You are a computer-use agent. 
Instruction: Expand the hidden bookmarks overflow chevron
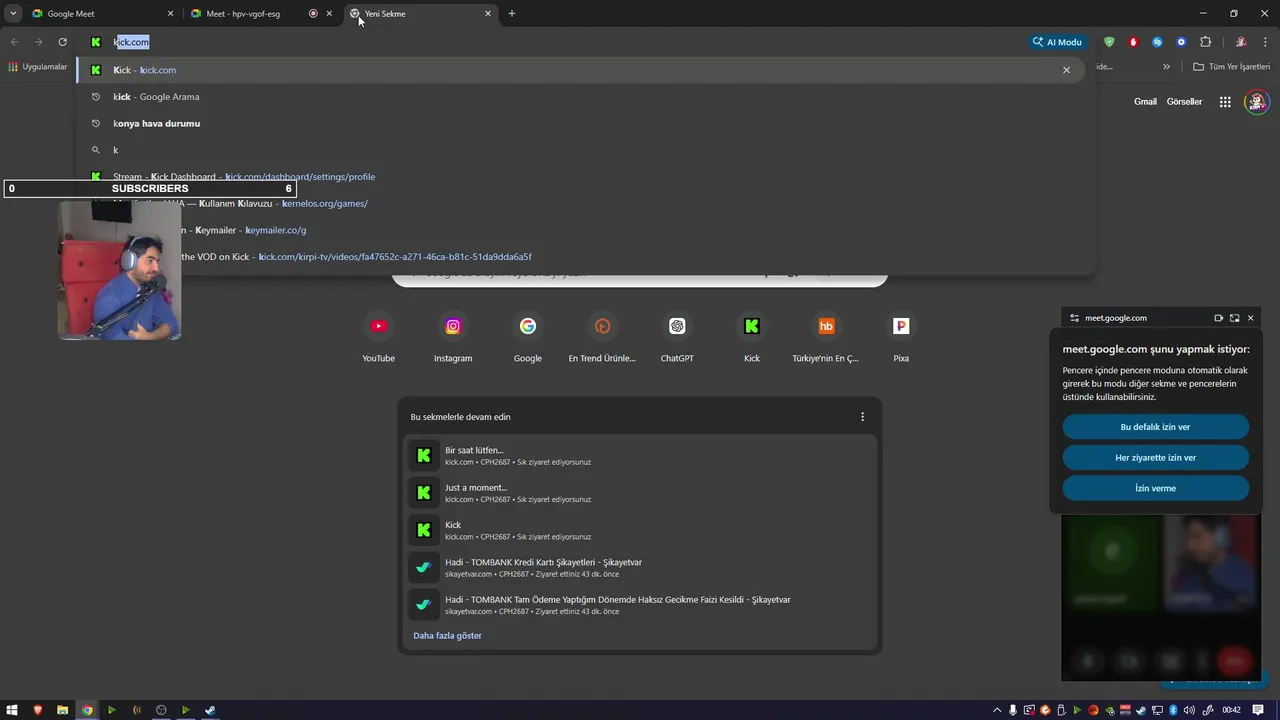coord(1166,67)
